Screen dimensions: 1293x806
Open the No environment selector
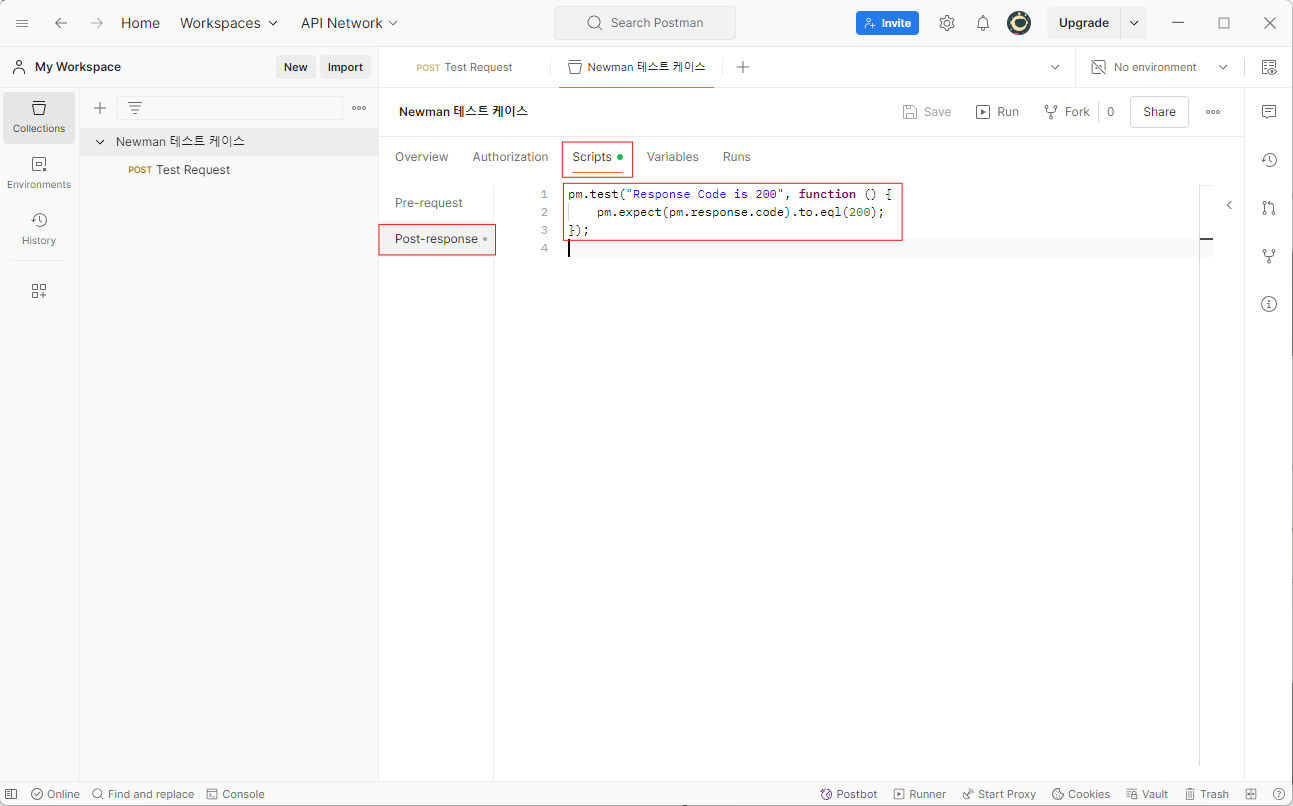tap(1160, 67)
